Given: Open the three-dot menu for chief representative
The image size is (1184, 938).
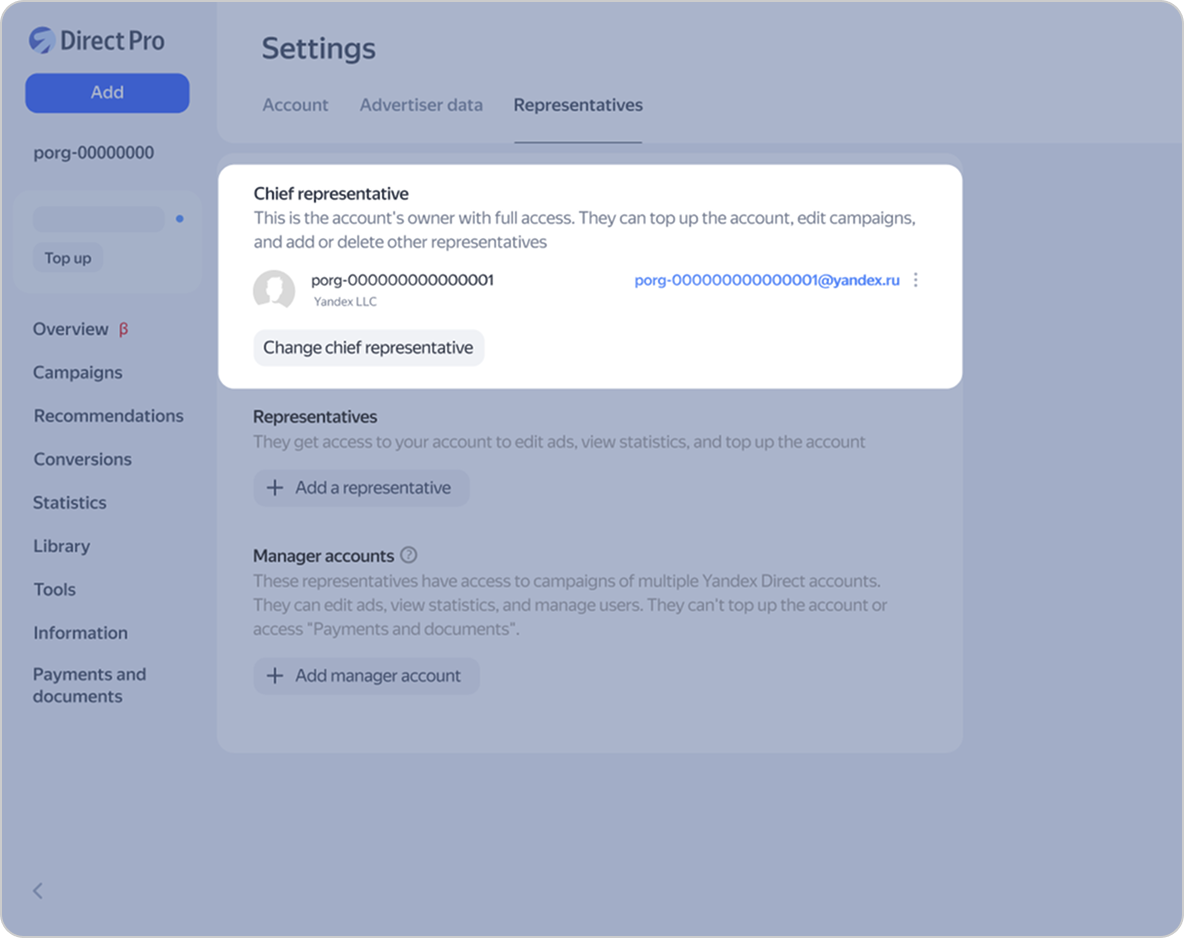Looking at the screenshot, I should click(x=915, y=280).
